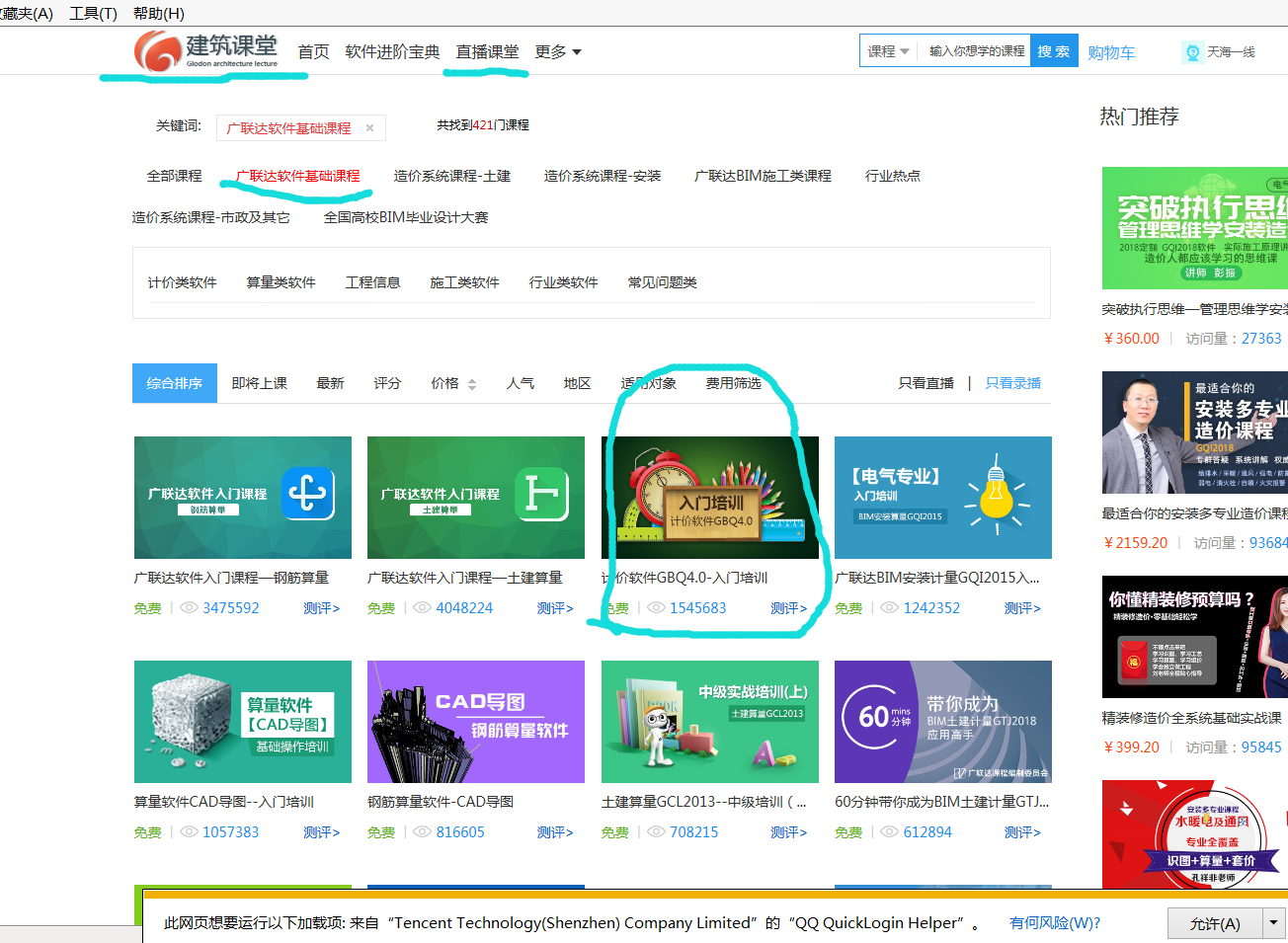Select the 造价系统课程-土建 category

[x=451, y=176]
